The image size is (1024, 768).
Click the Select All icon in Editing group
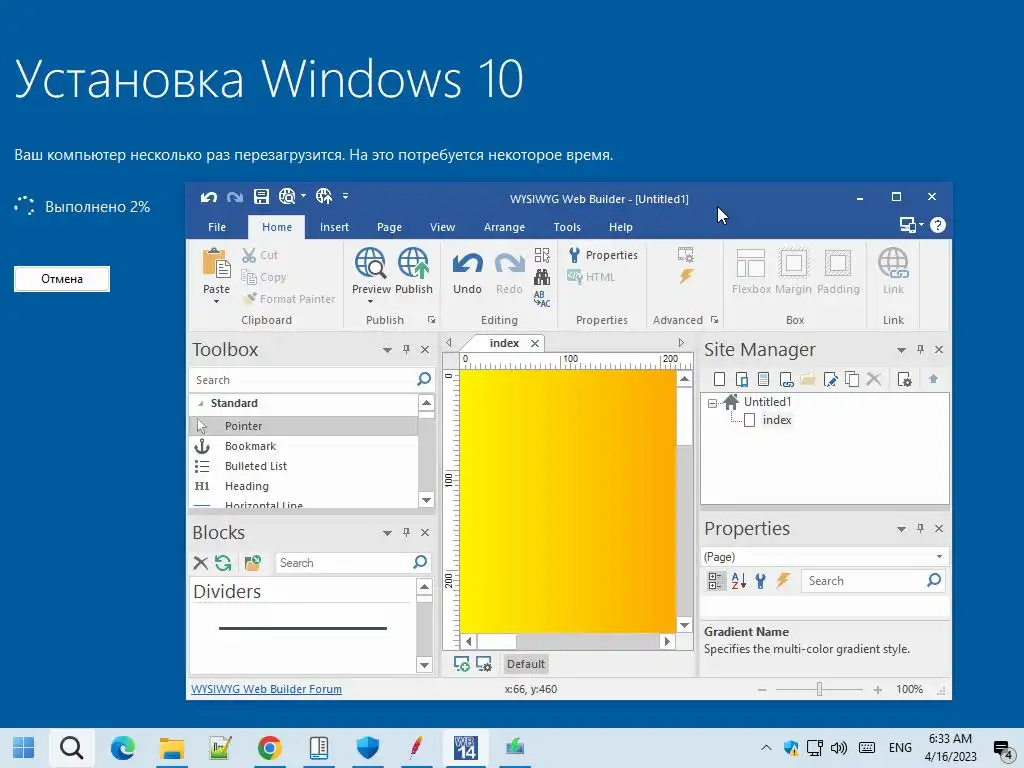(542, 255)
